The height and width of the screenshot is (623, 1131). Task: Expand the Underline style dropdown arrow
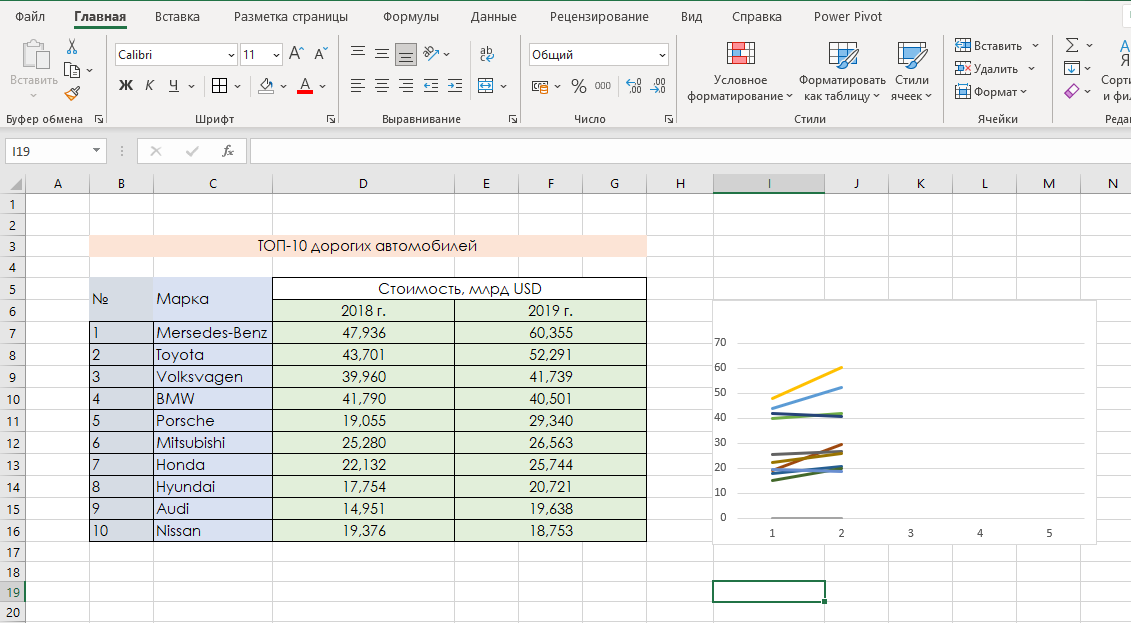tap(191, 87)
